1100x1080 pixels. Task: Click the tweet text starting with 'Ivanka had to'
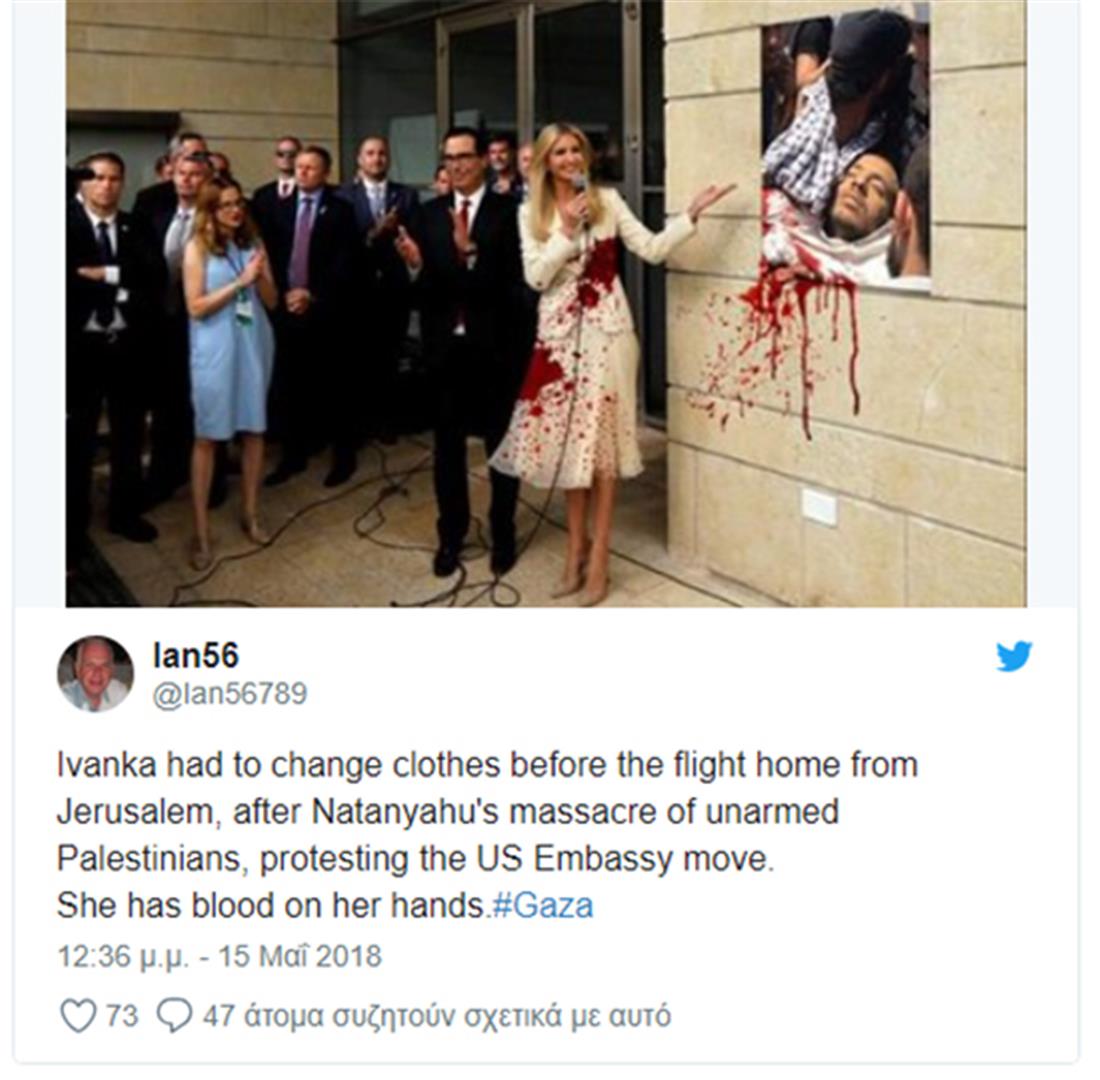487,835
